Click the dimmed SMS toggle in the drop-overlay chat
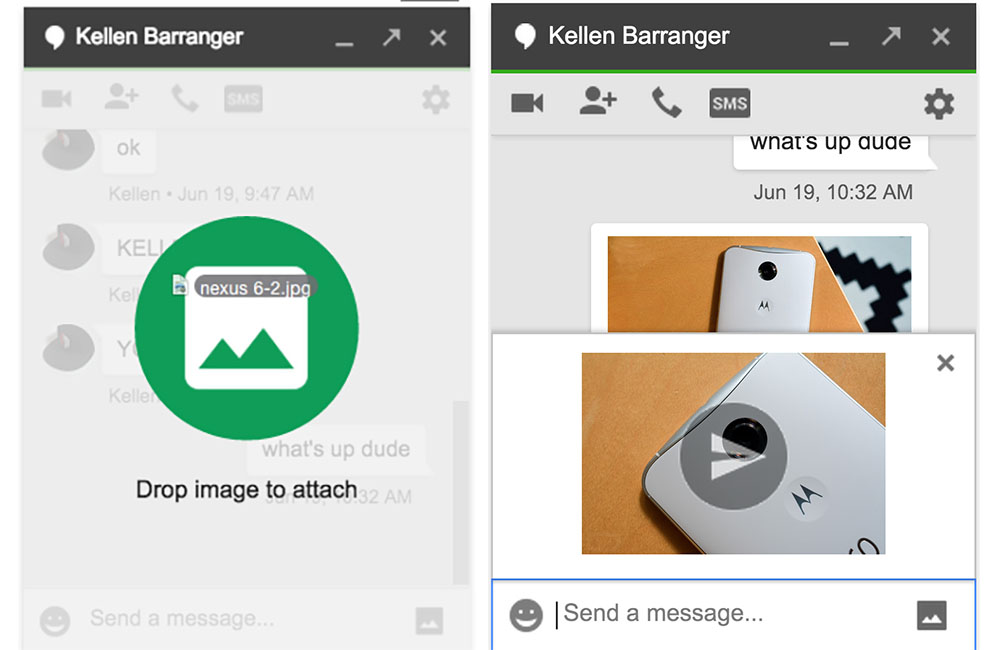Viewport: 1000px width, 650px height. (x=243, y=99)
